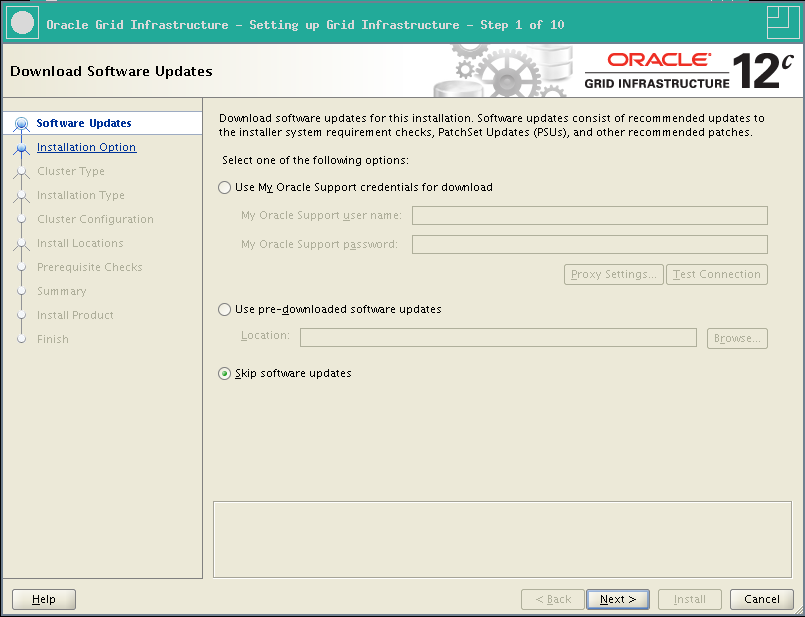Click 'Select one of the following options' text
805x617 pixels.
(x=315, y=160)
